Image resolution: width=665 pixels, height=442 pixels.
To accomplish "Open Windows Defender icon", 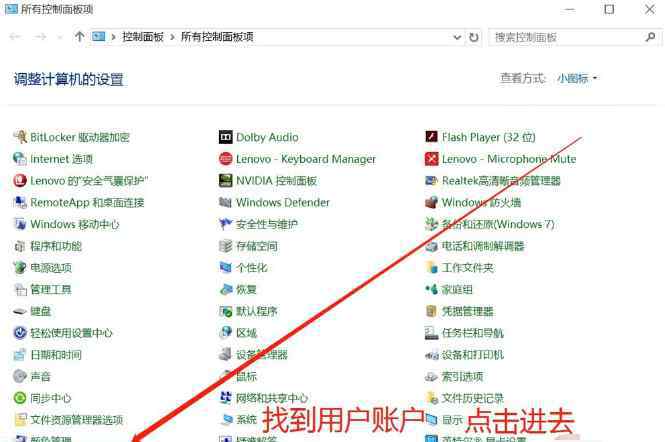I will (x=226, y=202).
